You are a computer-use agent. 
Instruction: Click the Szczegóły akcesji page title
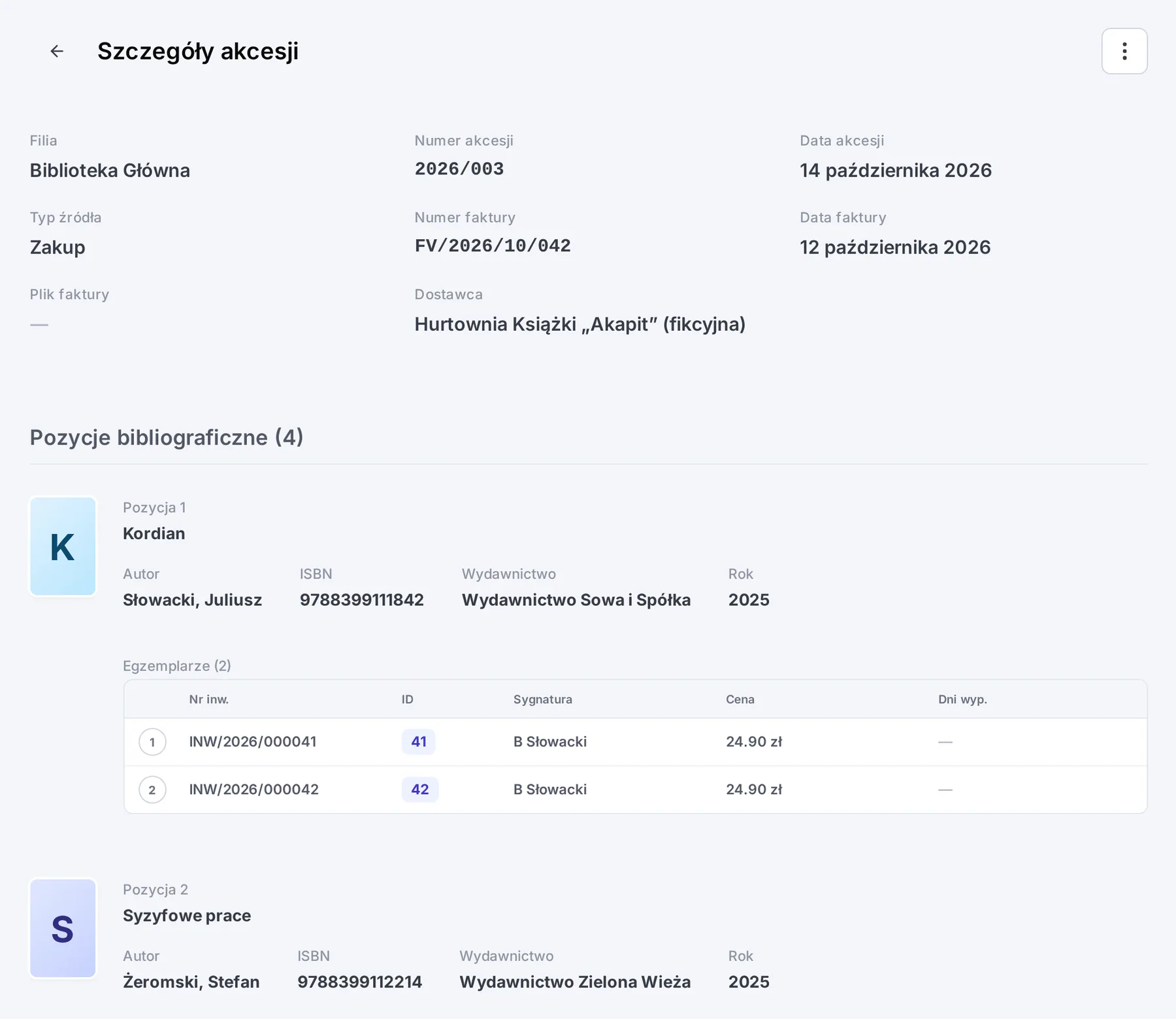coord(198,51)
